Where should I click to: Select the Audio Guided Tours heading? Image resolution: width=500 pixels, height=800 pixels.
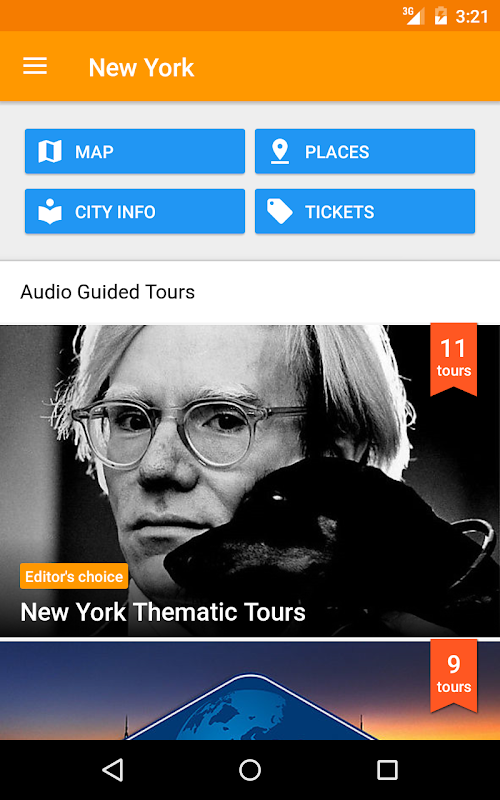pos(108,292)
